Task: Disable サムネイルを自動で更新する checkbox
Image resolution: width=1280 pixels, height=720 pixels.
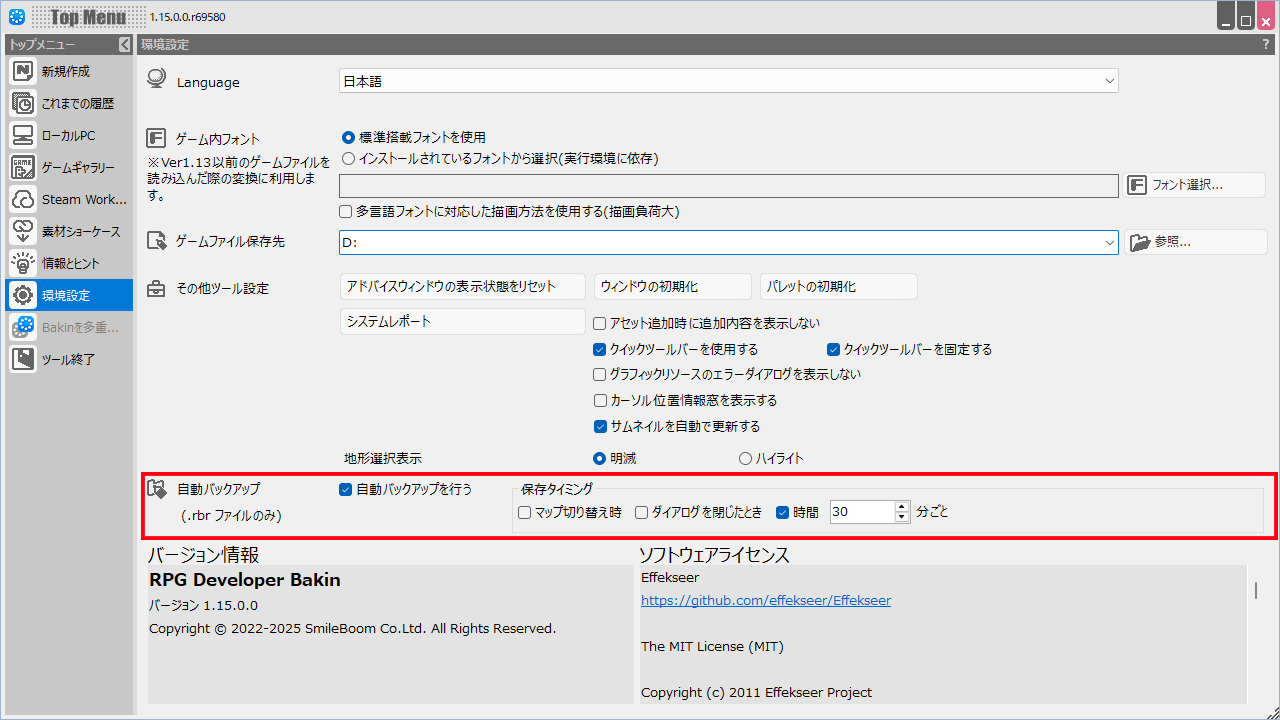Action: point(600,426)
